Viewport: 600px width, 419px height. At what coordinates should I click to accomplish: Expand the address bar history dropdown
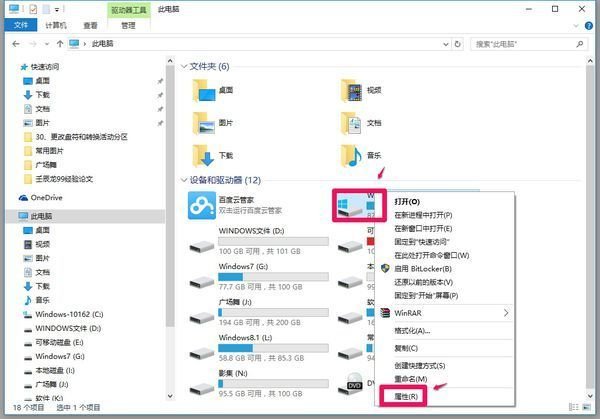[x=445, y=44]
